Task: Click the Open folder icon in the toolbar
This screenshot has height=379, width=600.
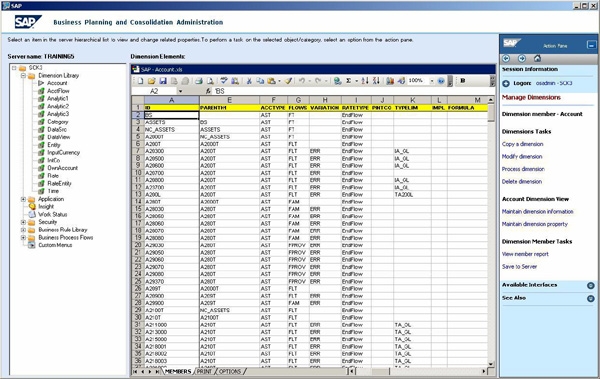Action: [x=152, y=81]
